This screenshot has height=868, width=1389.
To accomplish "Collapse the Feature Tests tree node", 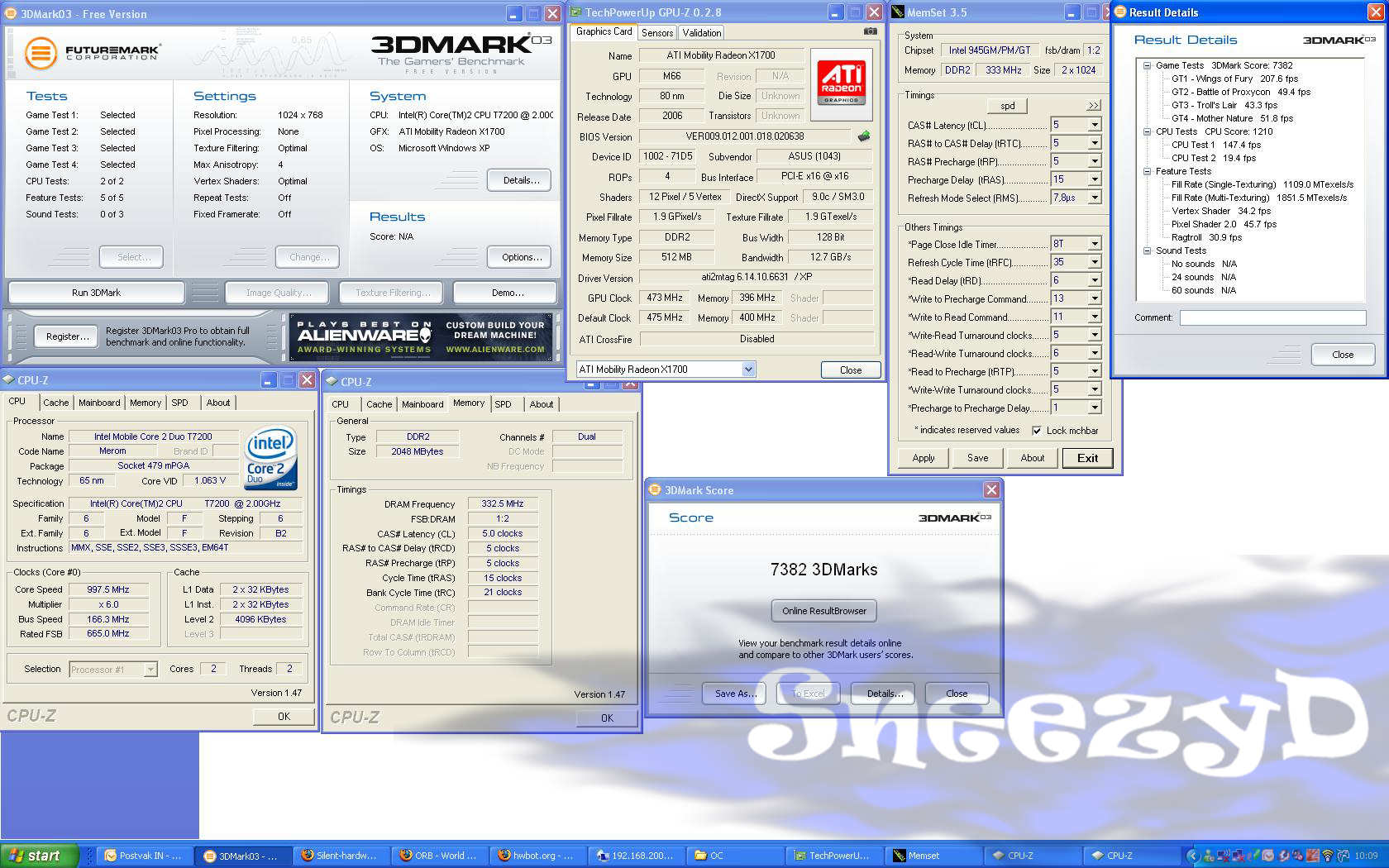I will (1147, 171).
